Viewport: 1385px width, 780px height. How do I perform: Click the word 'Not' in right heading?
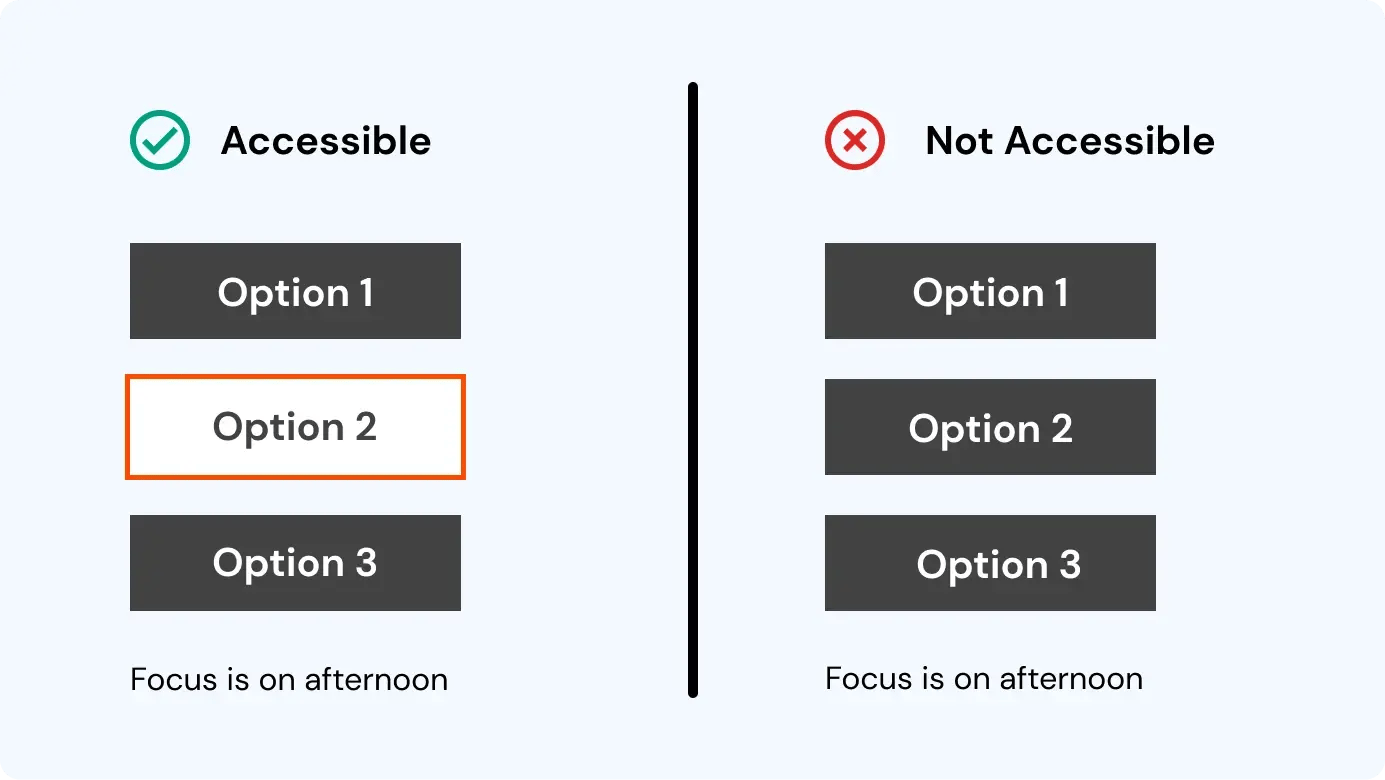tap(959, 141)
